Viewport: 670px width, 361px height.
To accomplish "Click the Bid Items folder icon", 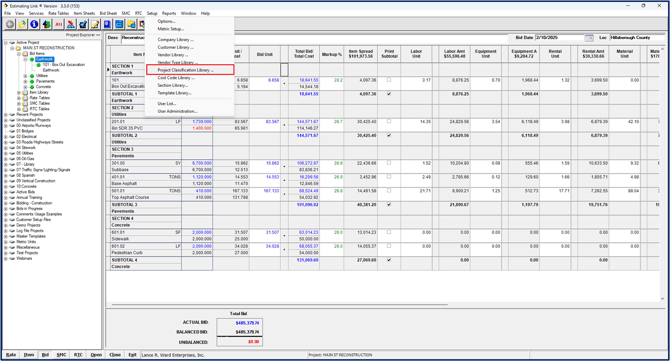I will (25, 54).
